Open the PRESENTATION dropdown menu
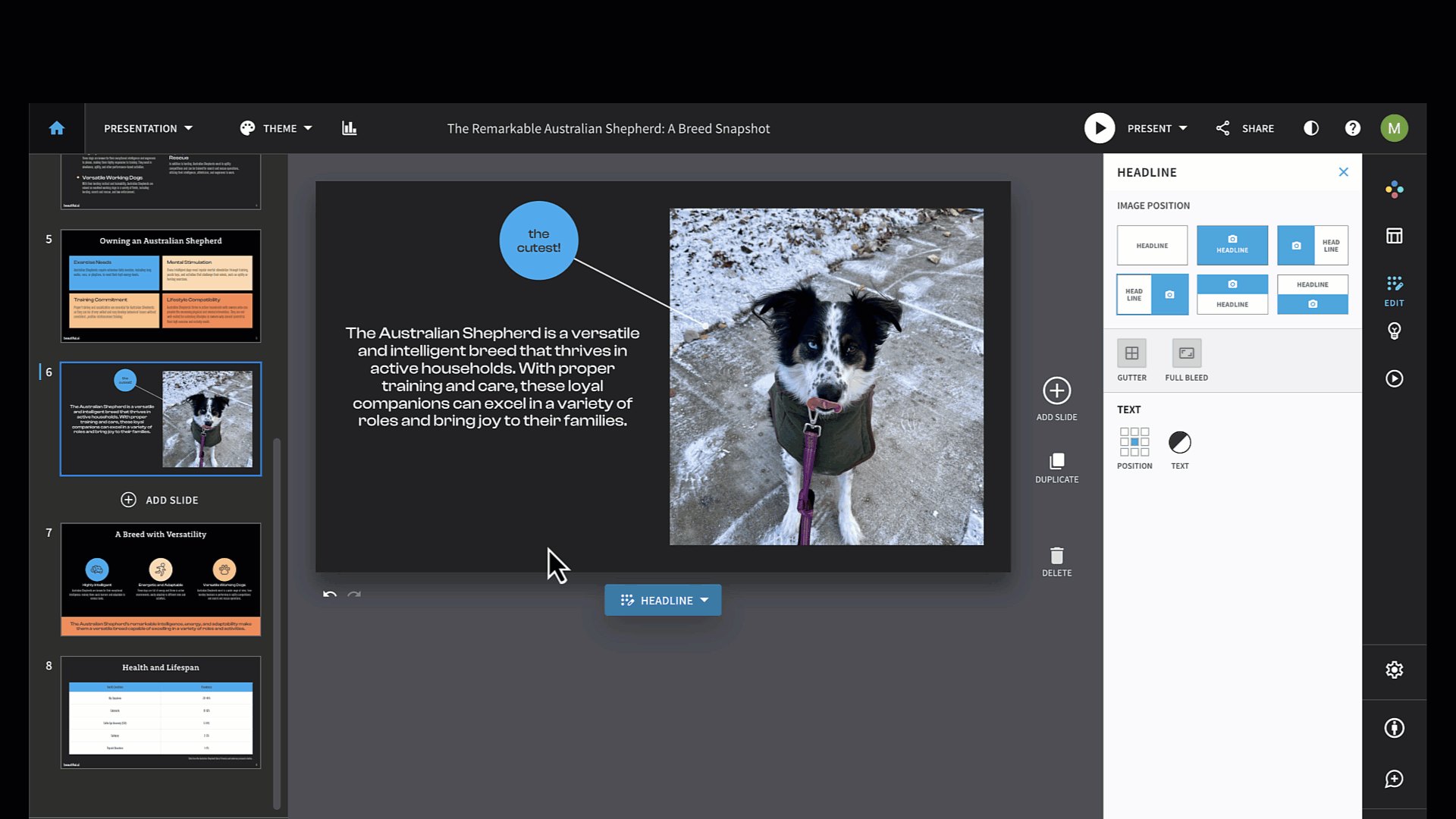Viewport: 1456px width, 819px height. pyautogui.click(x=148, y=128)
